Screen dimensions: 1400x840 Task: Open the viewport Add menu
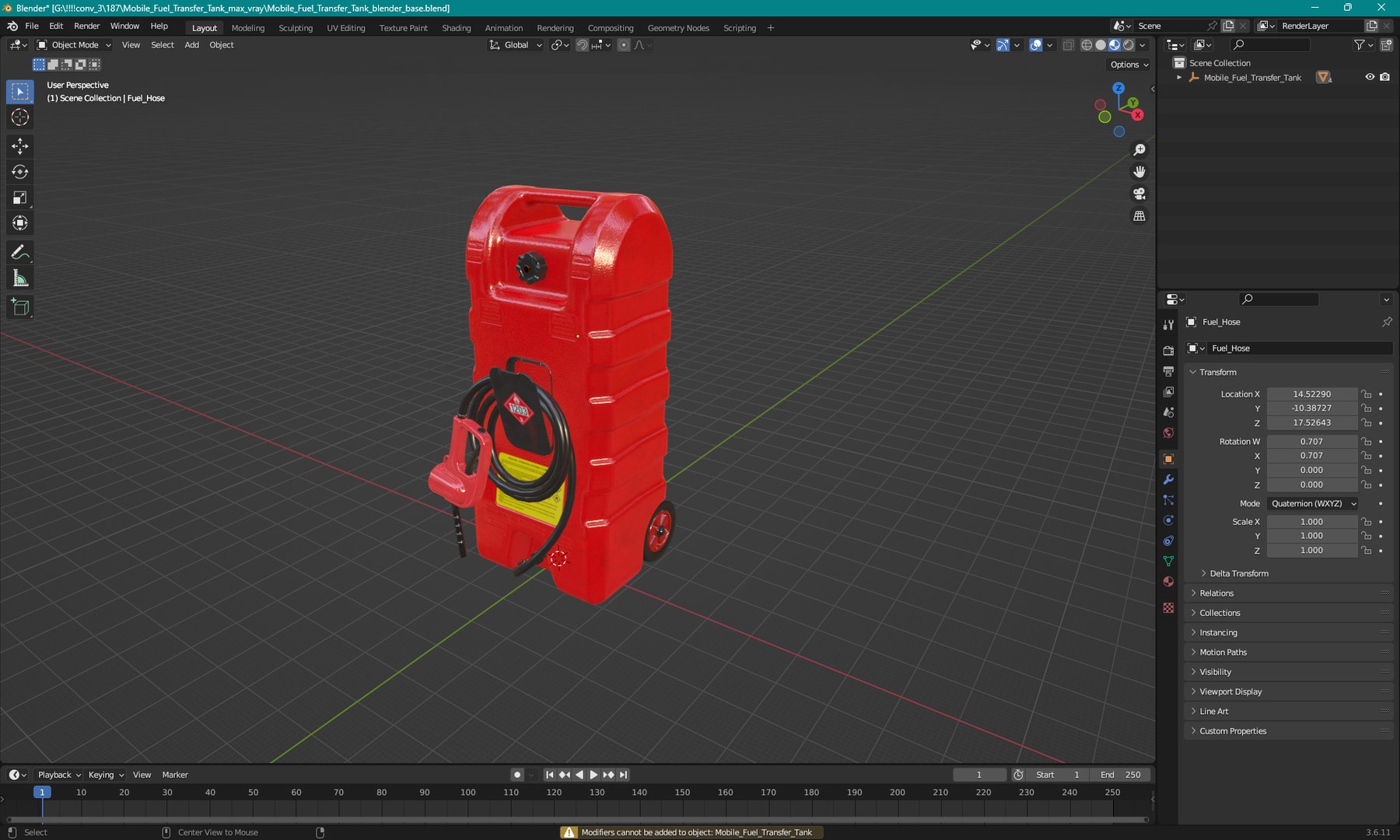[x=191, y=45]
